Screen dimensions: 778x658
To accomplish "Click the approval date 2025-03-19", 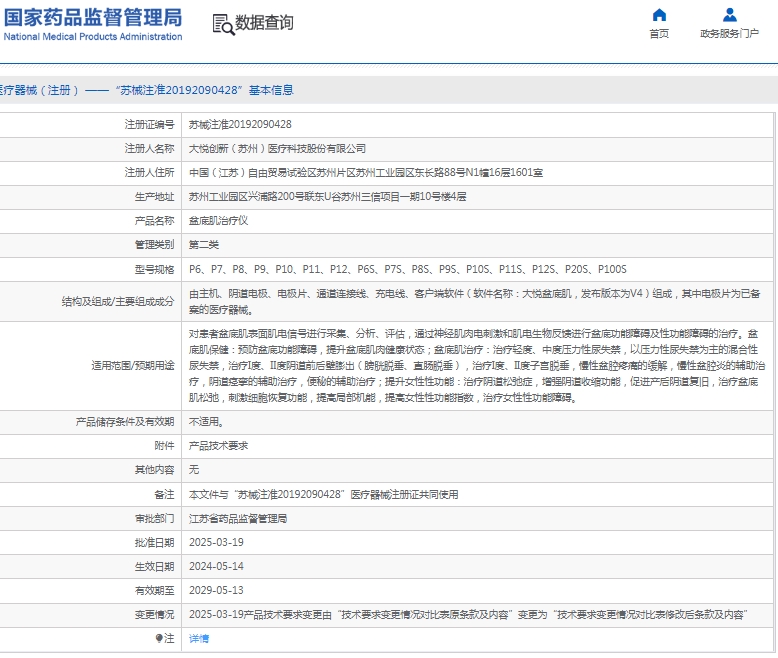I will (216, 542).
